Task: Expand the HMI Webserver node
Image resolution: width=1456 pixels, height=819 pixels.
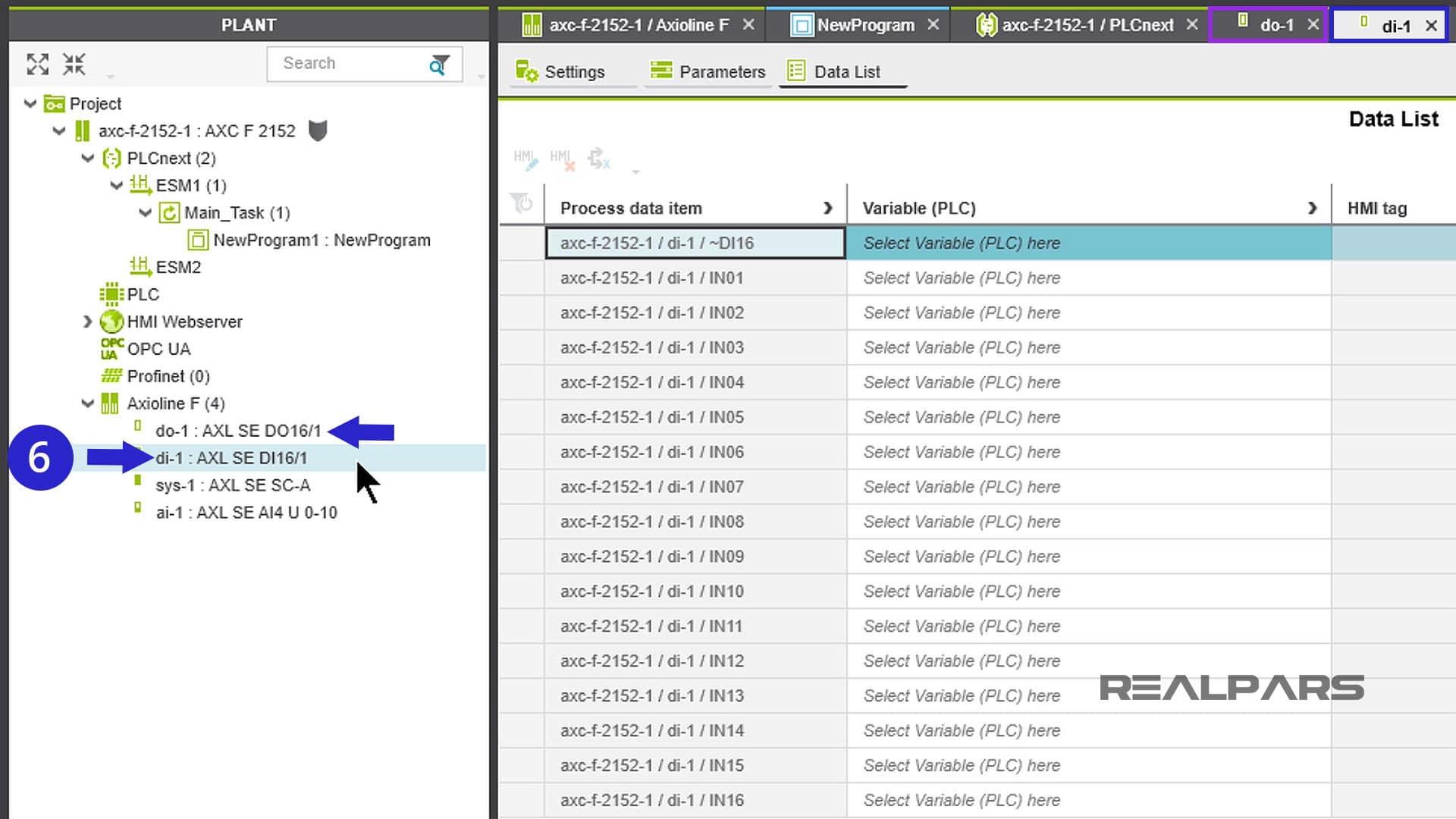Action: pyautogui.click(x=88, y=322)
